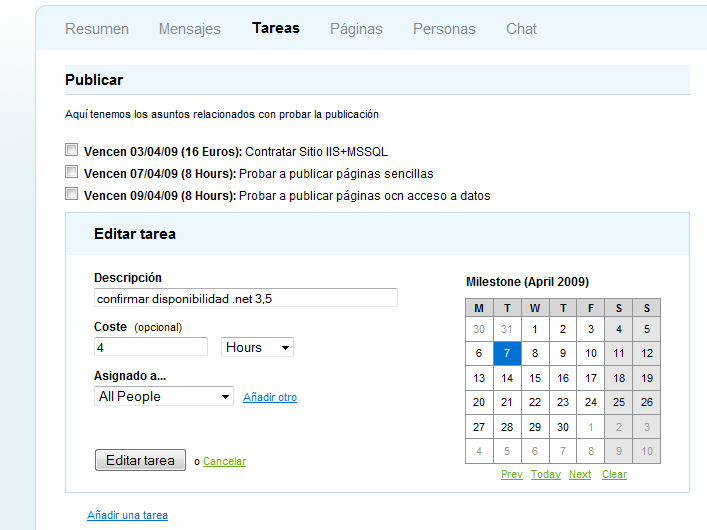Check the Probar a publicar páginas sencillas checkbox
707x530 pixels.
tap(71, 172)
